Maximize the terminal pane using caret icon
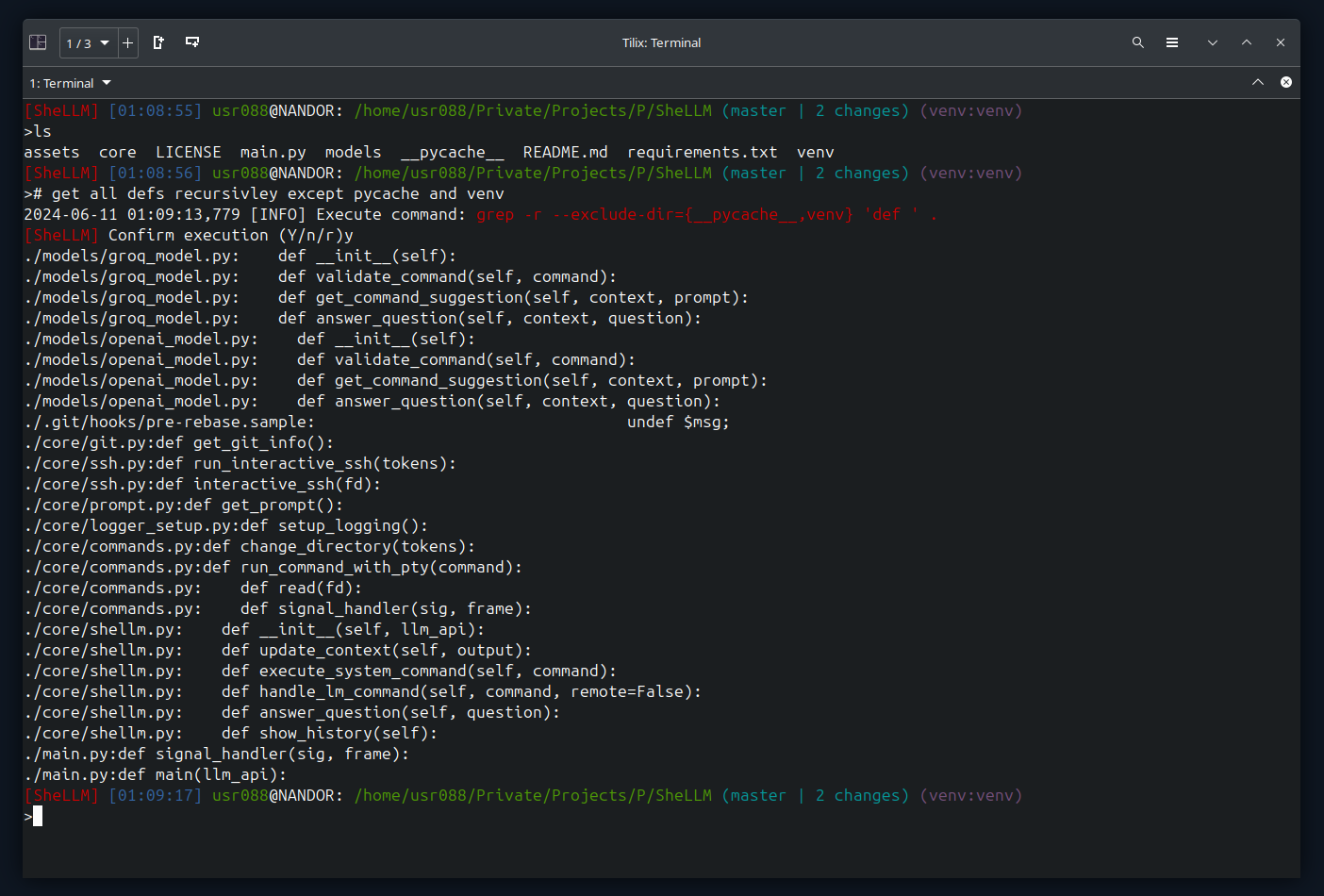The height and width of the screenshot is (896, 1324). [x=1258, y=82]
